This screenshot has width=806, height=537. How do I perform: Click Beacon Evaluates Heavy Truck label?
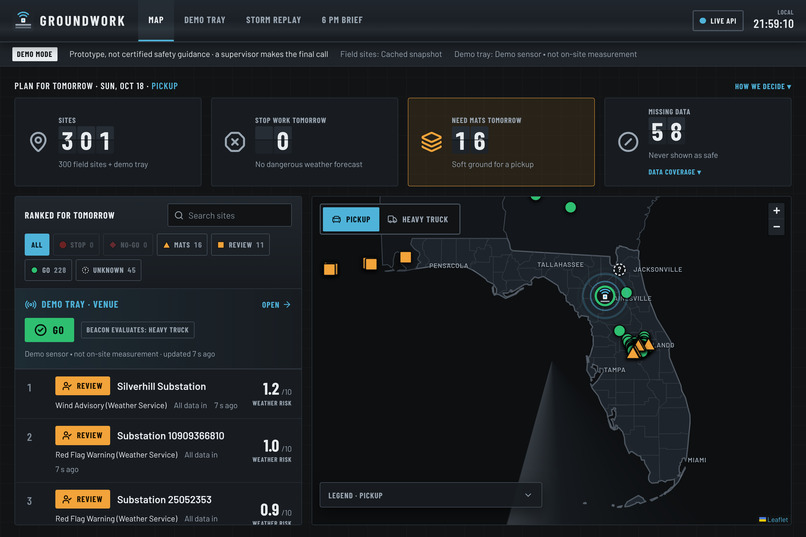pos(137,330)
